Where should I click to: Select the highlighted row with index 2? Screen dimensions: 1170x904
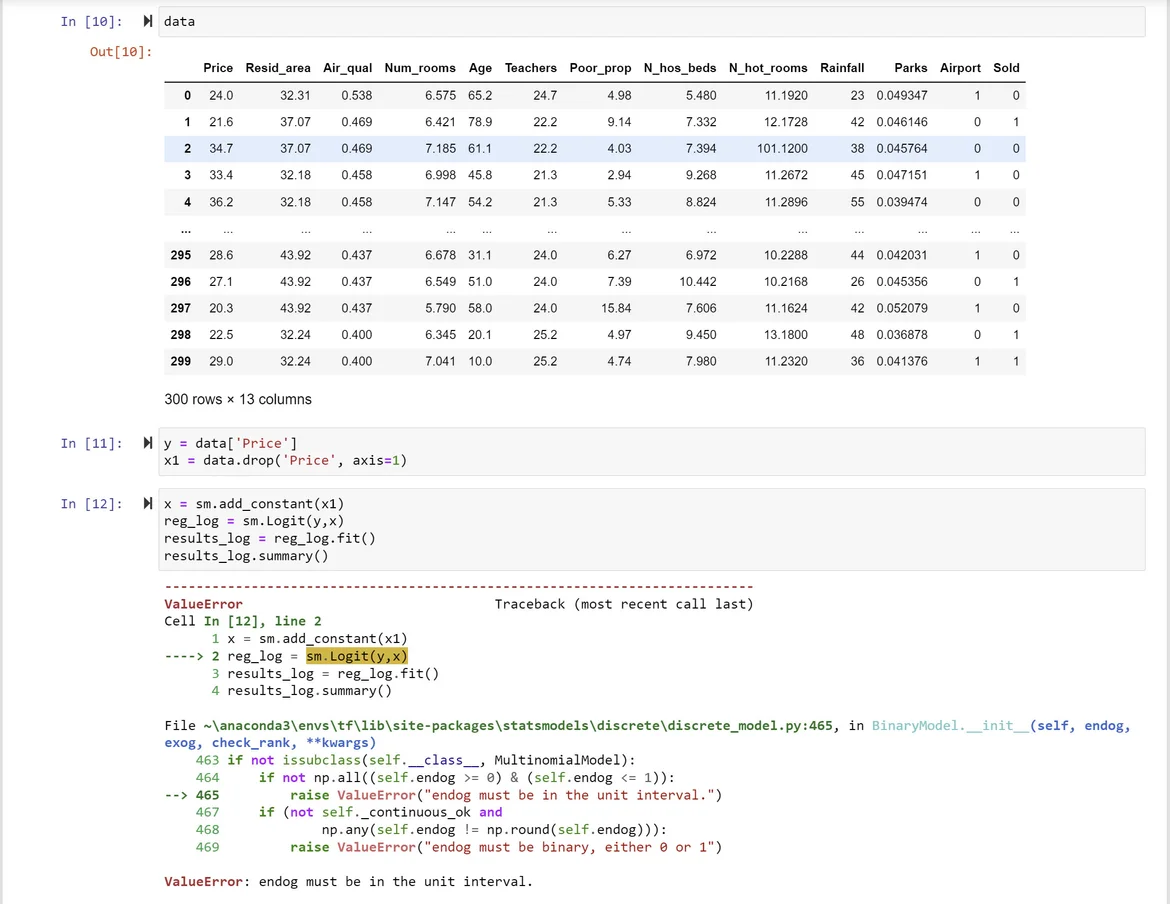pyautogui.click(x=187, y=148)
